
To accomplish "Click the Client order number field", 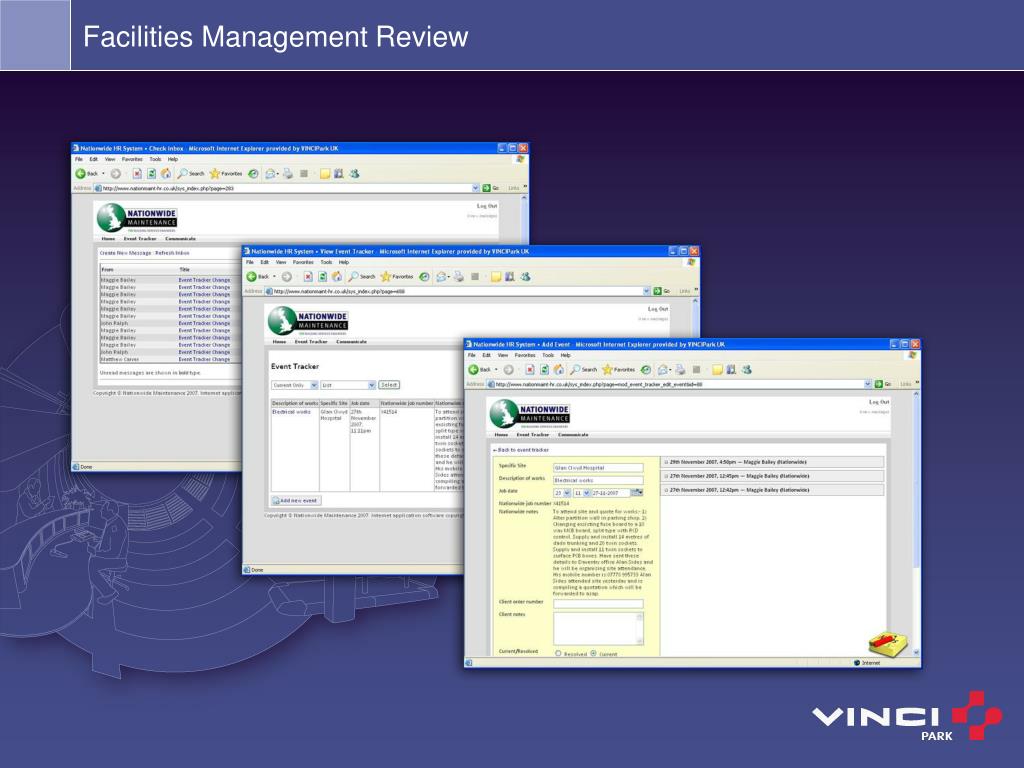I will [598, 603].
